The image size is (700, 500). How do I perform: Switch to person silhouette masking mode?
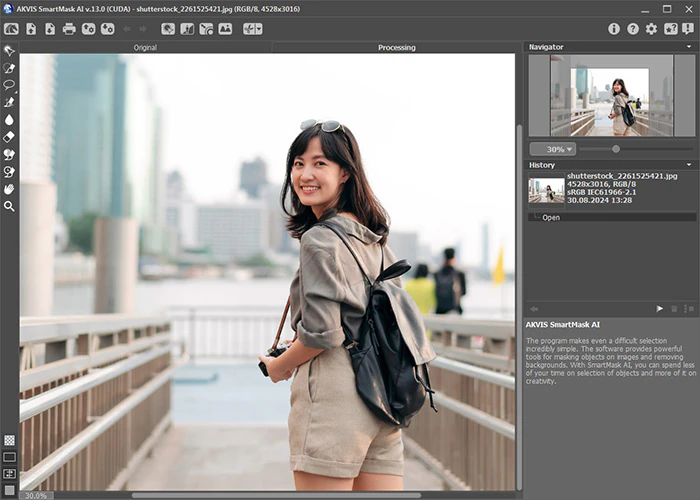(187, 29)
